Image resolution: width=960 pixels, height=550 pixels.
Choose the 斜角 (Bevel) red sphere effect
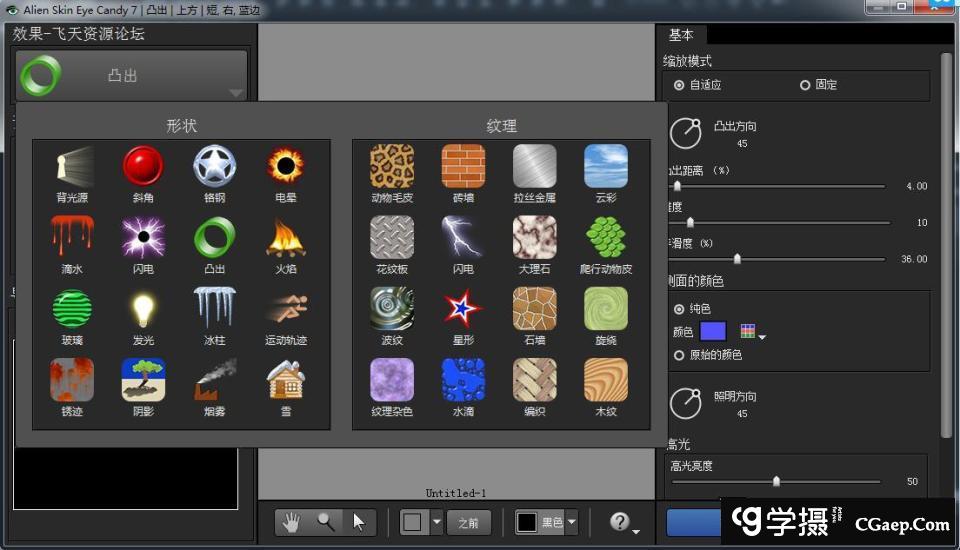(x=143, y=166)
